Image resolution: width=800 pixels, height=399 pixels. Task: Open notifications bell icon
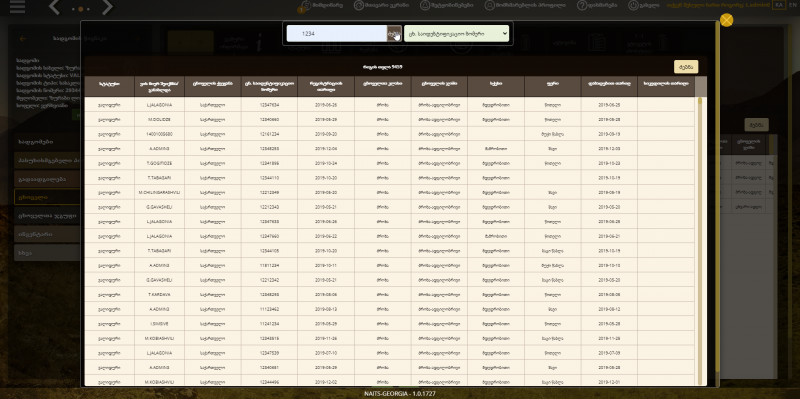point(424,5)
